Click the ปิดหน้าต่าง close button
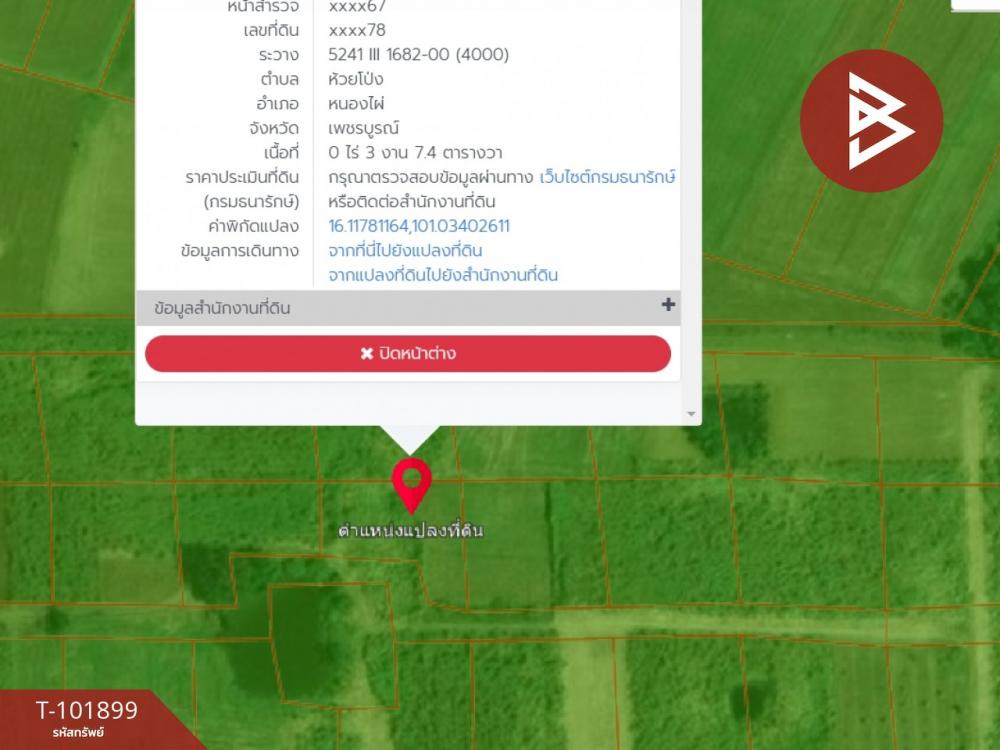Screen dimensions: 1000x750 tap(408, 353)
